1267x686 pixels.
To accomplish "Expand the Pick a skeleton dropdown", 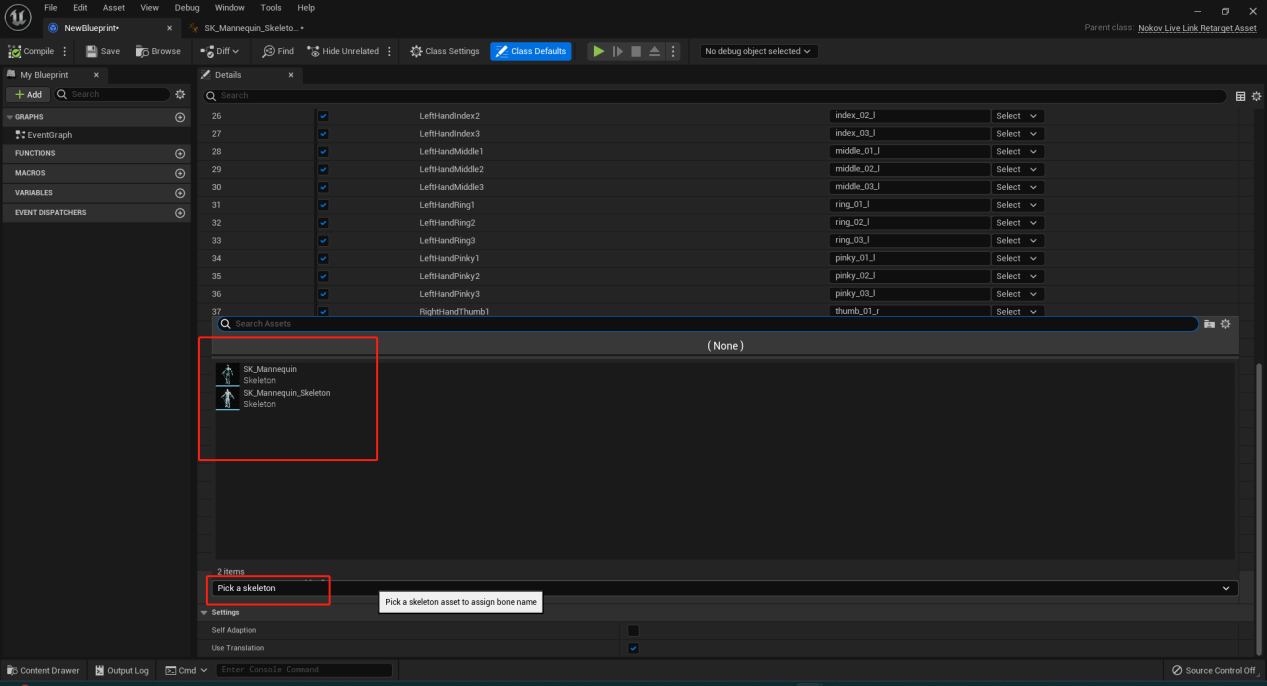I will [723, 588].
